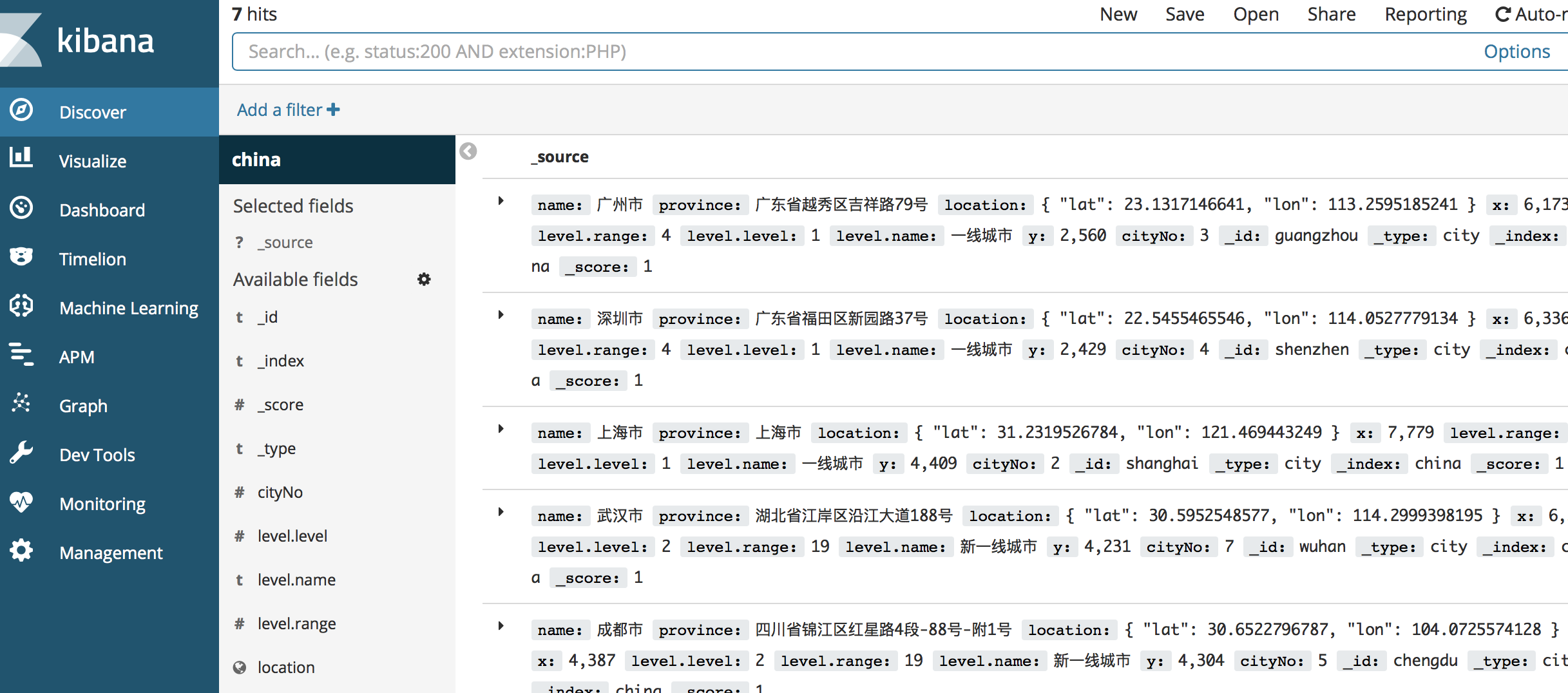Select the _score field name
The image size is (1568, 693).
point(281,404)
